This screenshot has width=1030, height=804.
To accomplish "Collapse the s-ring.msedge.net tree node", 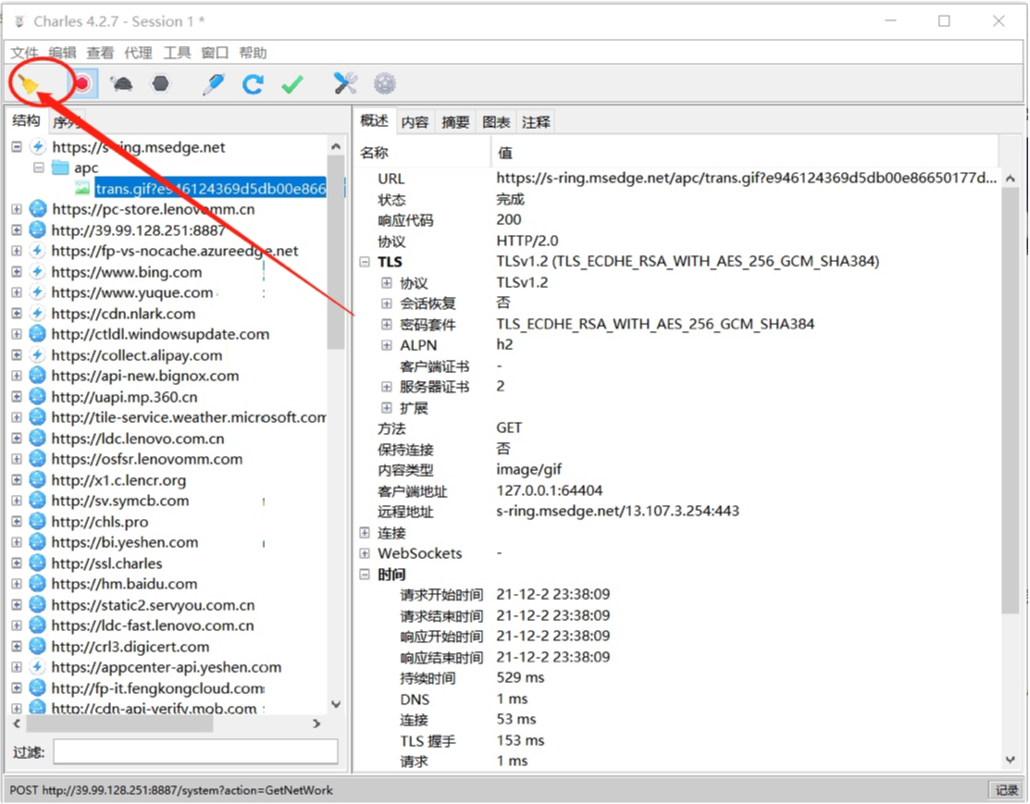I will (16, 147).
